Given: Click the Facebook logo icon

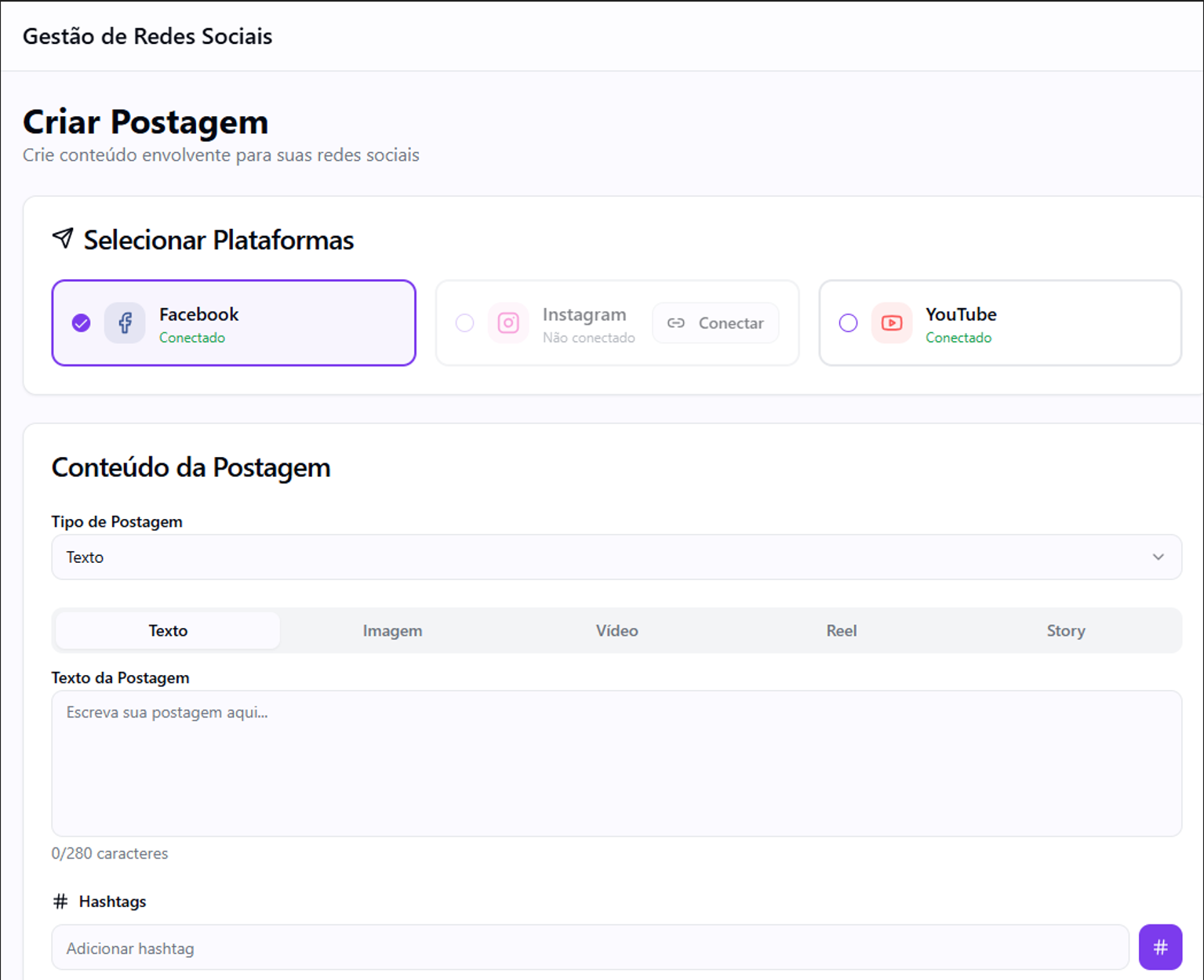Looking at the screenshot, I should click(125, 323).
